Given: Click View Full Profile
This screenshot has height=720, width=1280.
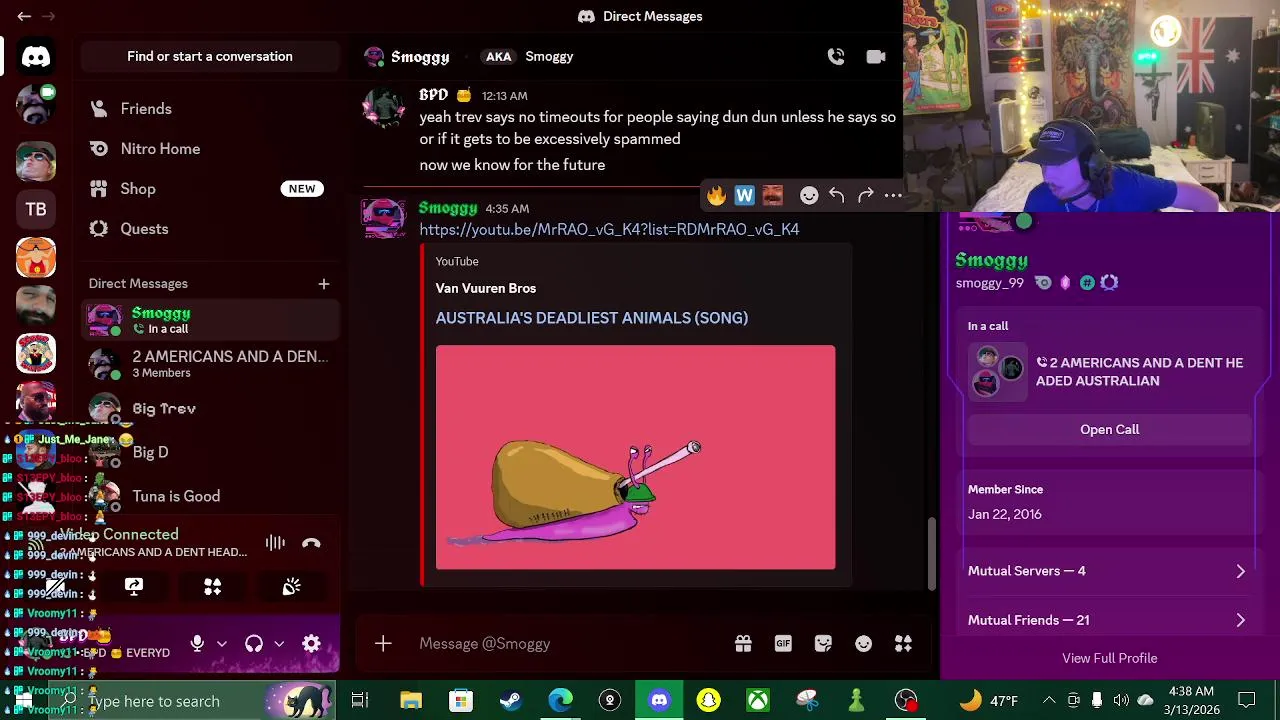Looking at the screenshot, I should [1109, 659].
